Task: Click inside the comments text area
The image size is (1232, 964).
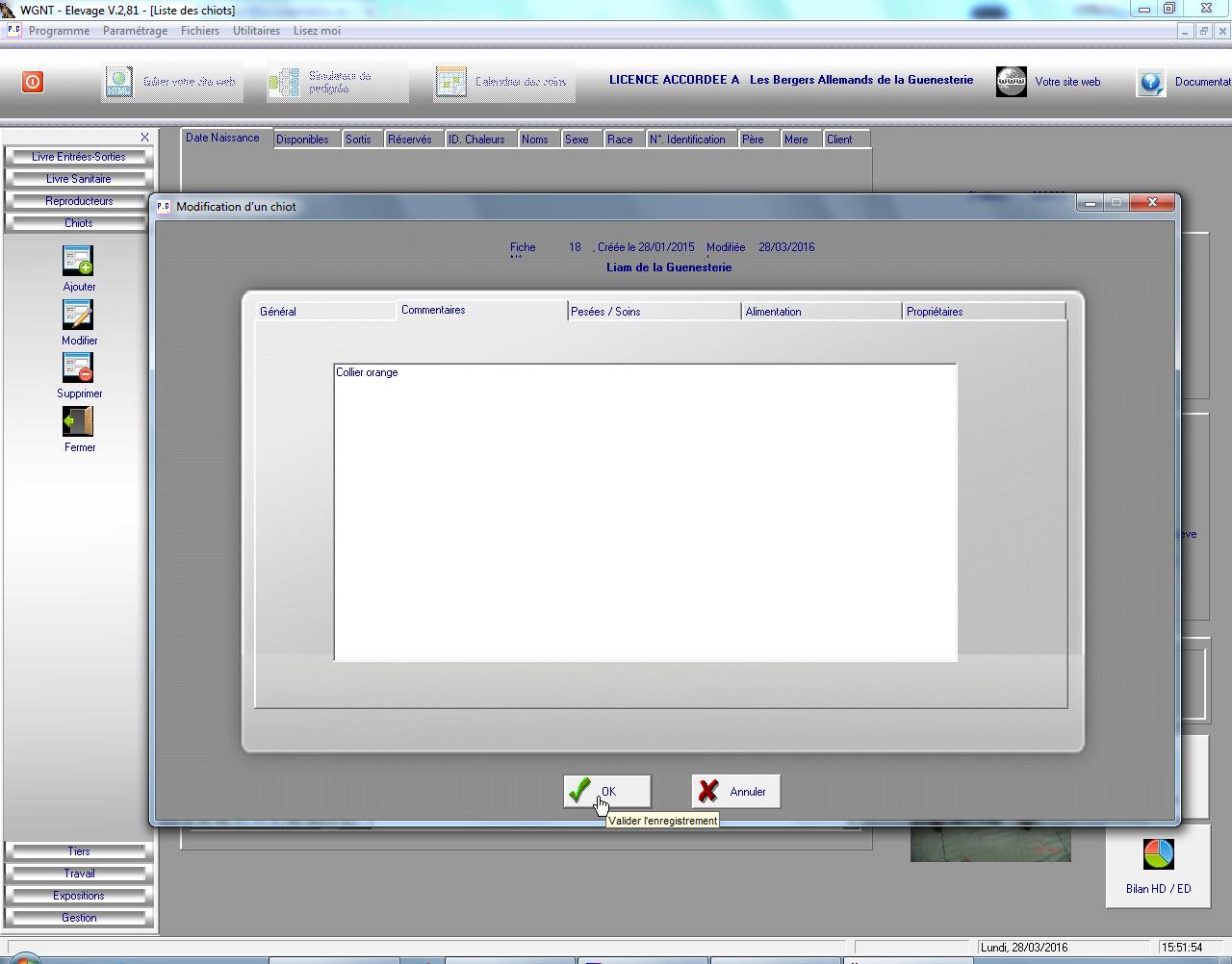Action: pyautogui.click(x=645, y=512)
